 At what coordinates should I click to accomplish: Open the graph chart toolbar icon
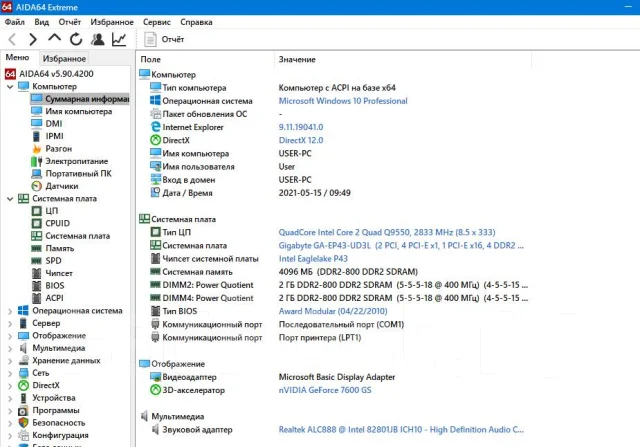119,40
